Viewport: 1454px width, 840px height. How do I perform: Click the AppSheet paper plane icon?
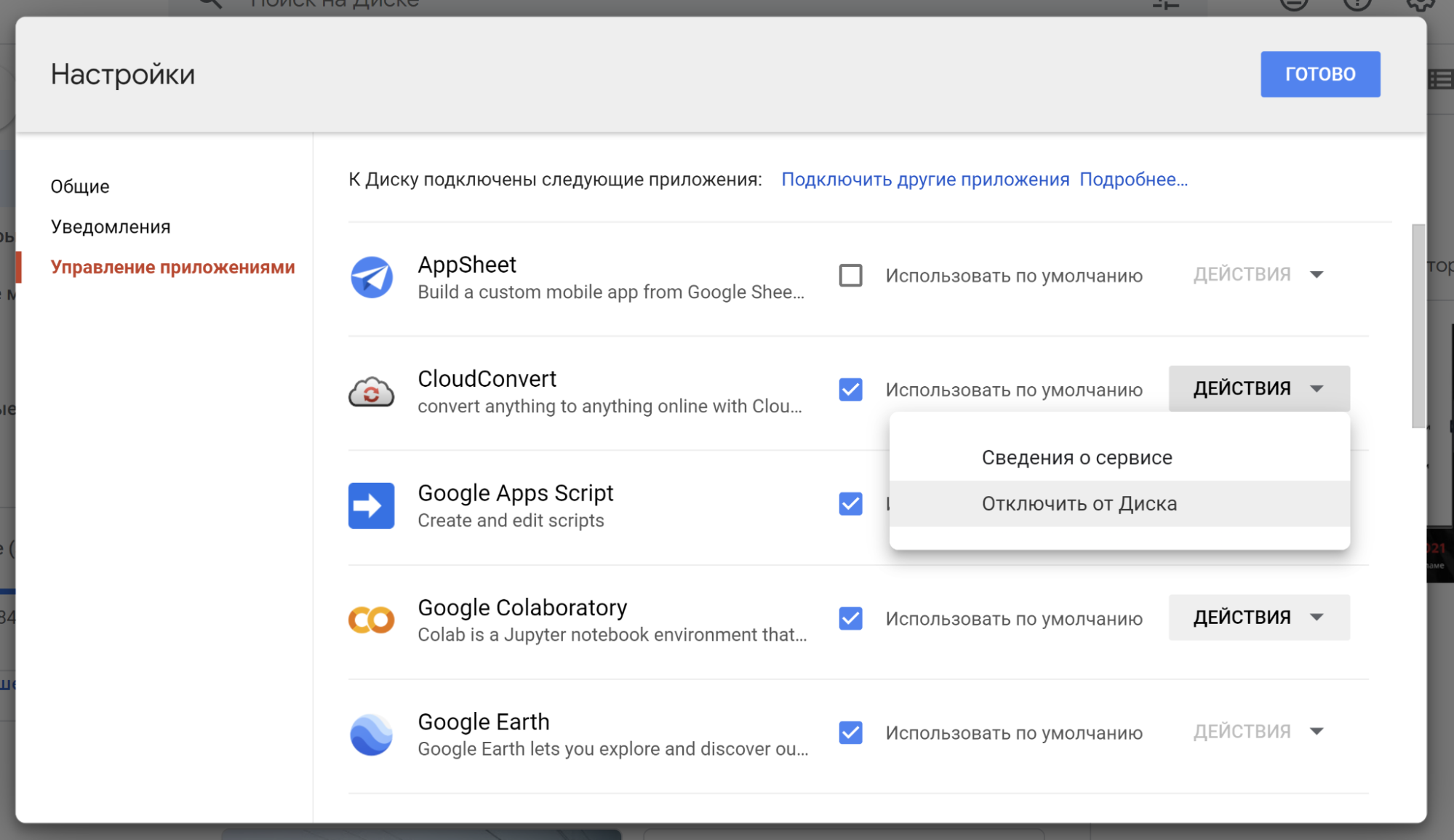click(371, 277)
